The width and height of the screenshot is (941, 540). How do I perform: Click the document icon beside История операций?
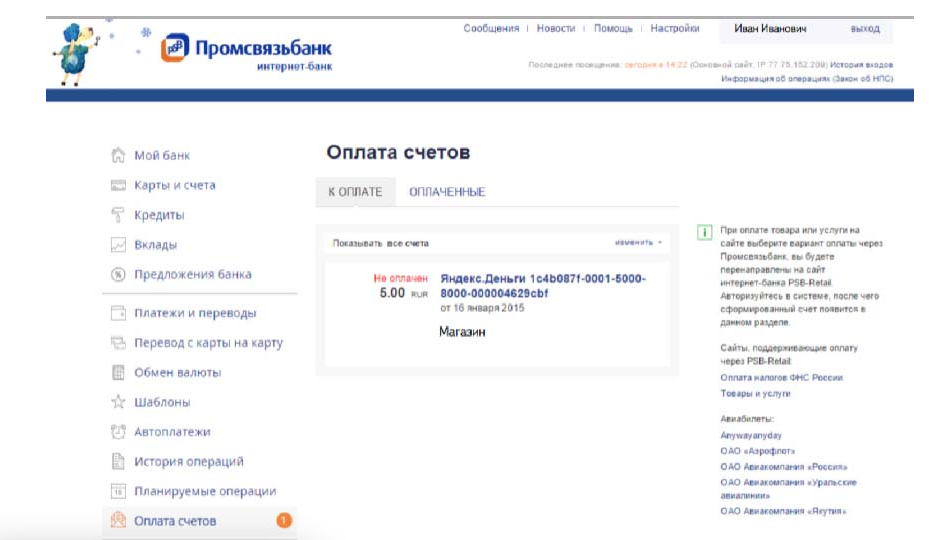pos(118,461)
